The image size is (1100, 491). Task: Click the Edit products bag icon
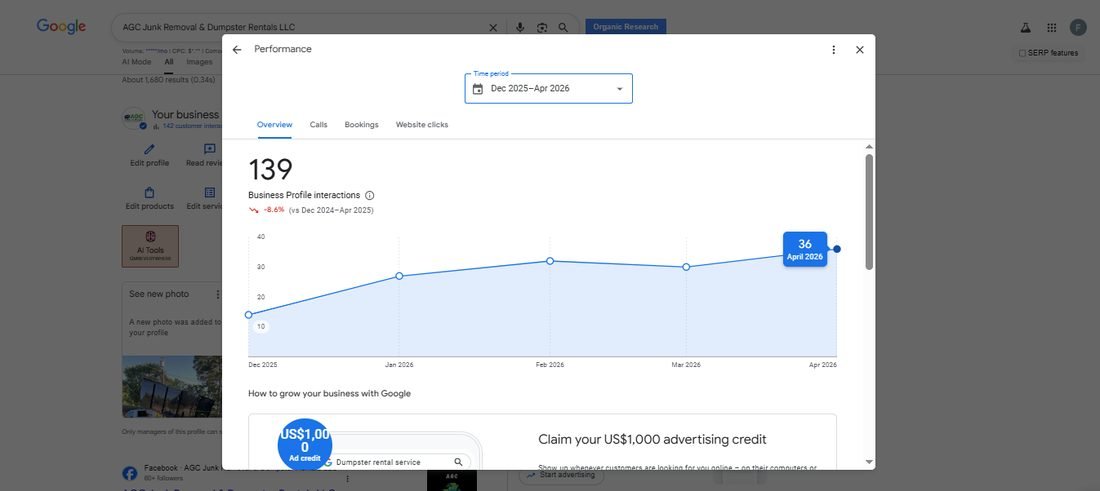point(149,192)
